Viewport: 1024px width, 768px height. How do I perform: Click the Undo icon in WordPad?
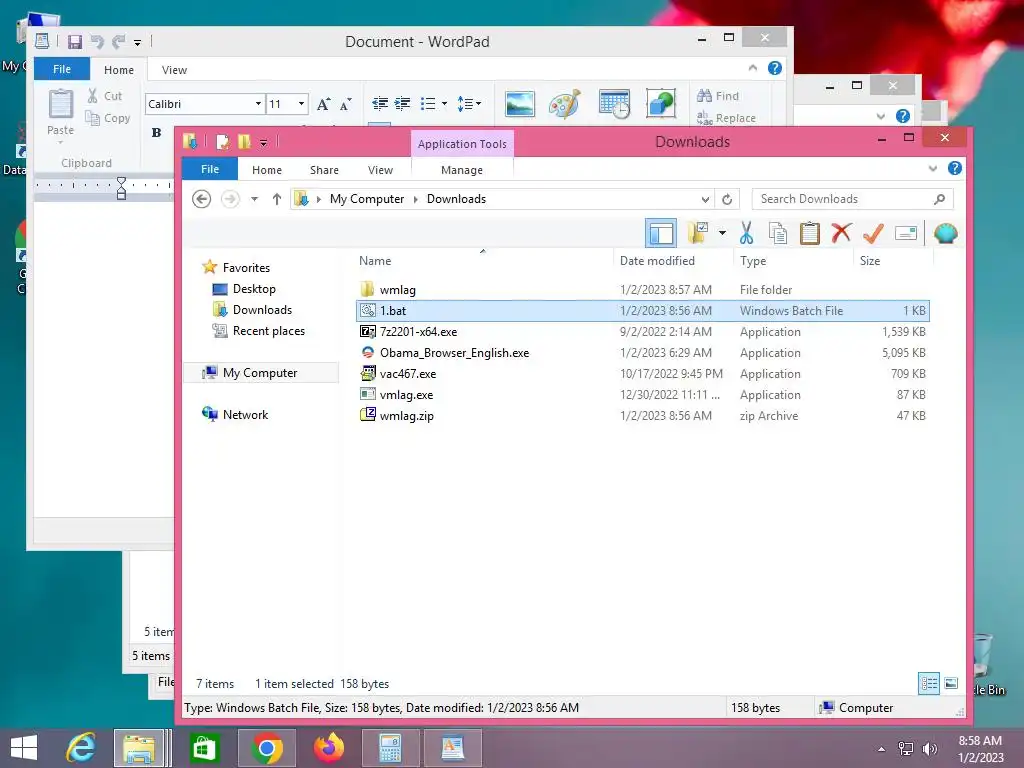pos(97,42)
